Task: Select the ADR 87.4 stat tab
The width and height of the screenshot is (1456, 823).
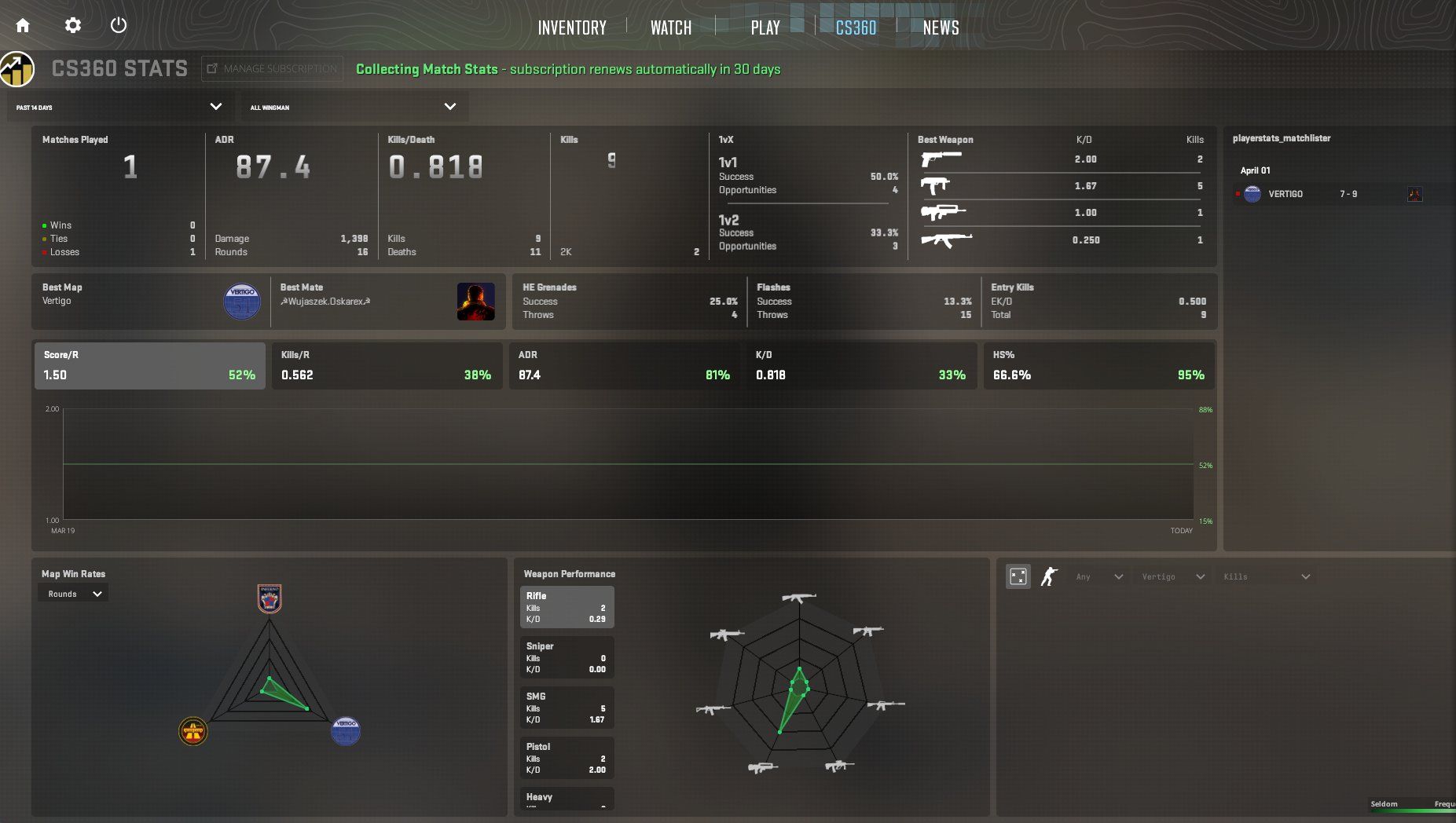Action: pos(625,366)
